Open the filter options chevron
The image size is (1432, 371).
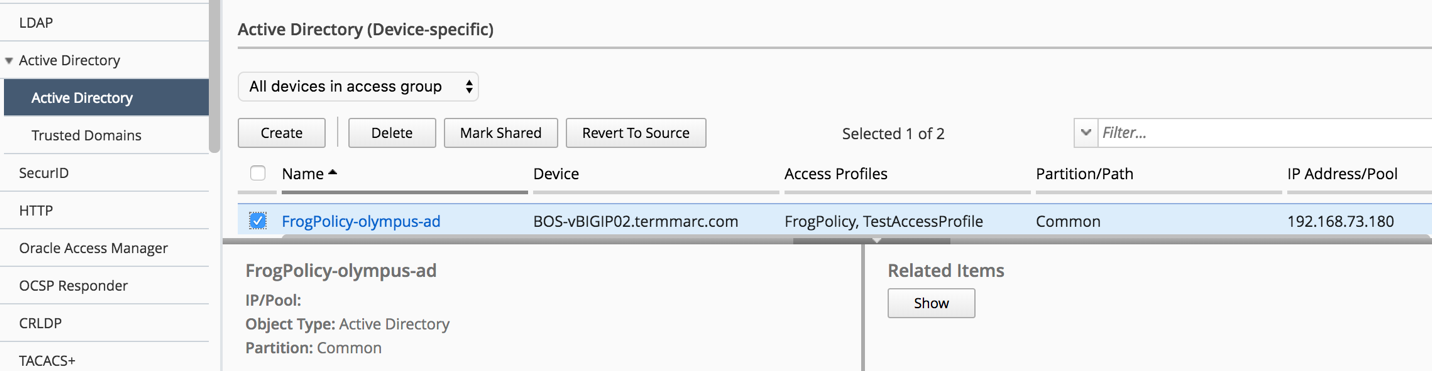coord(1086,133)
